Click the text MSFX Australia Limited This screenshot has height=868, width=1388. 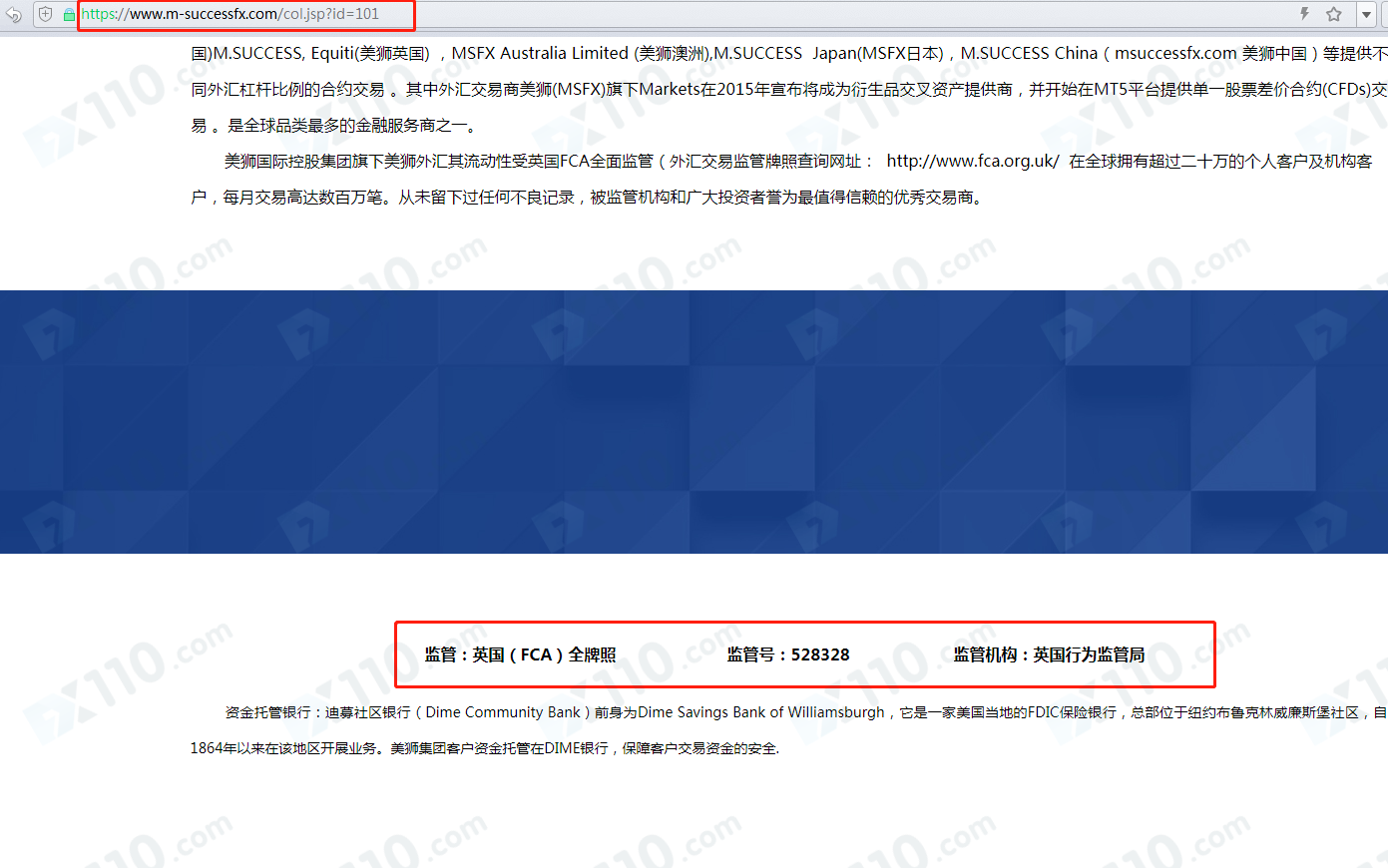click(x=540, y=53)
